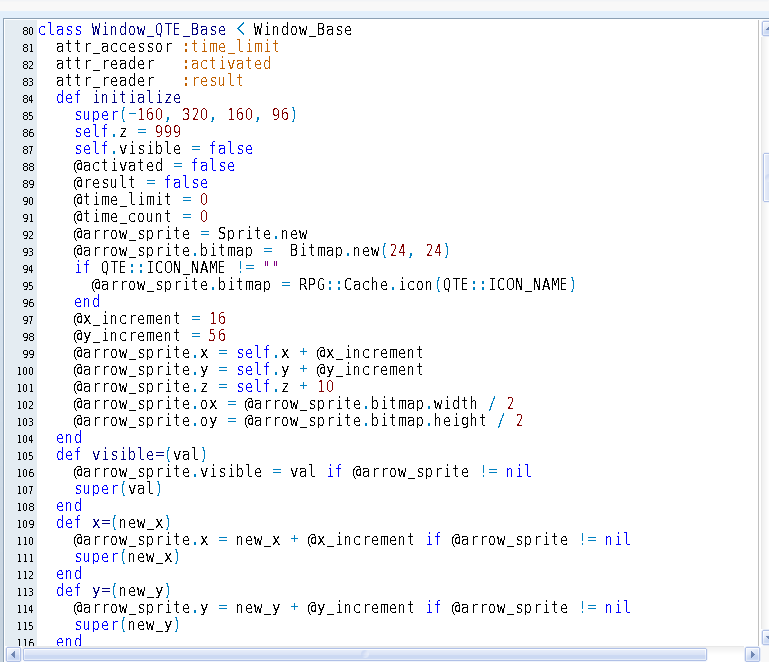769x662 pixels.
Task: Click 'self.z + 10' on line 101
Action: (285, 386)
